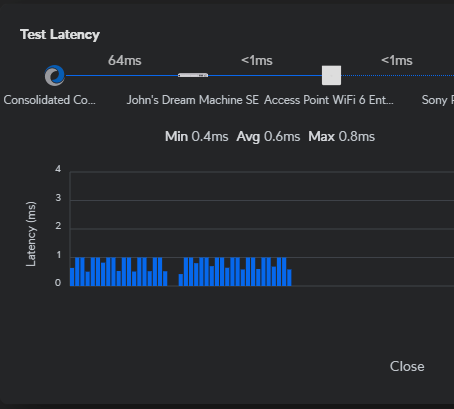Select the 64ms latency label
This screenshot has width=454, height=409.
(125, 61)
